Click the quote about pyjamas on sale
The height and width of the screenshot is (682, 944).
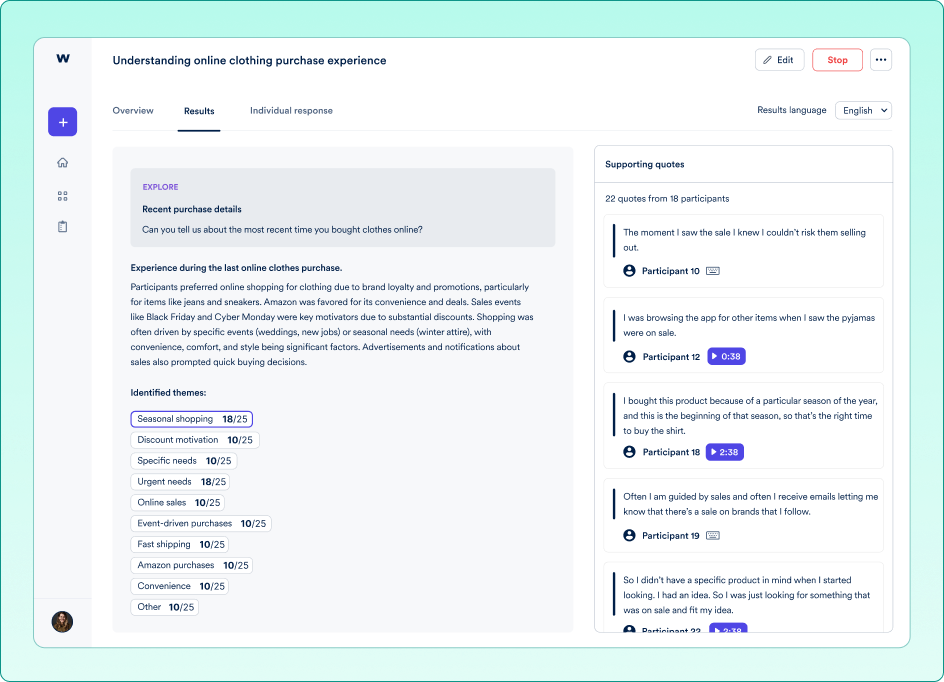(x=749, y=325)
